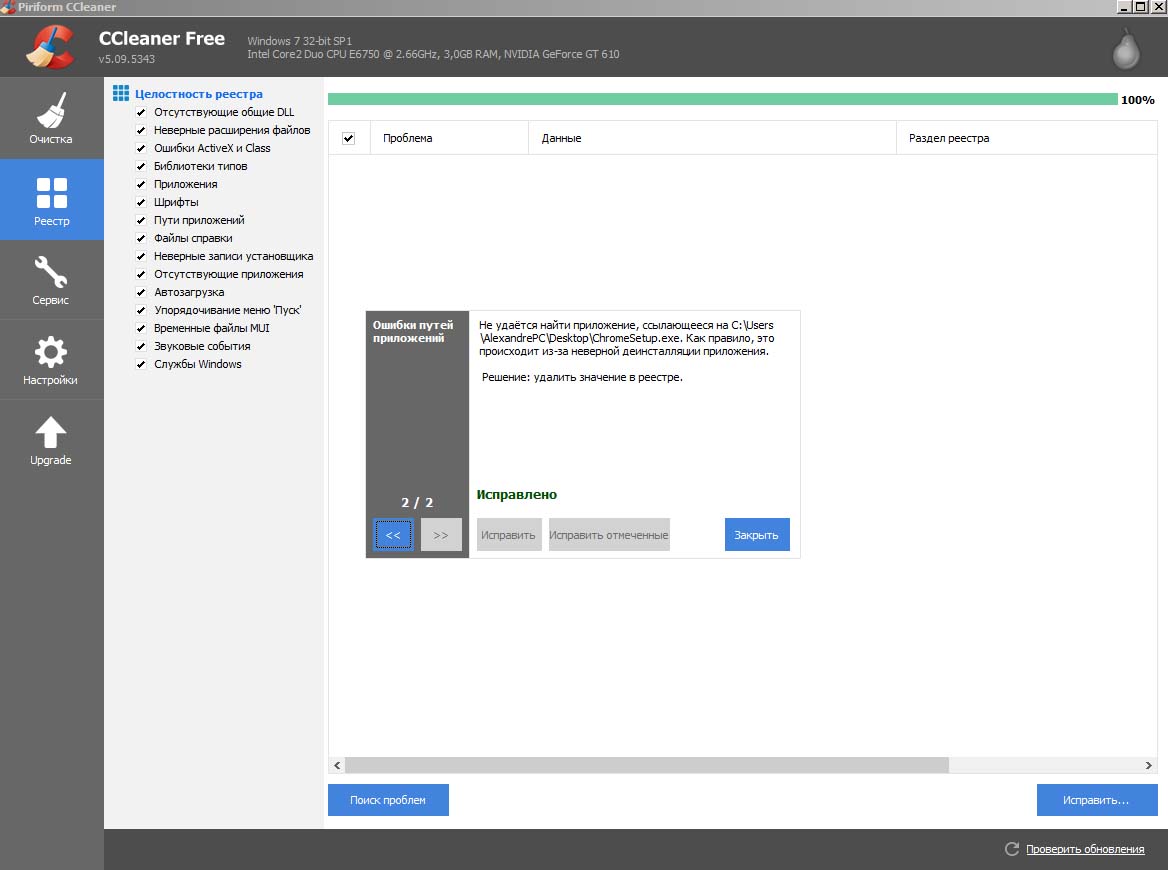1168x870 pixels.
Task: Toggle the Приложения checkbox
Action: click(141, 184)
